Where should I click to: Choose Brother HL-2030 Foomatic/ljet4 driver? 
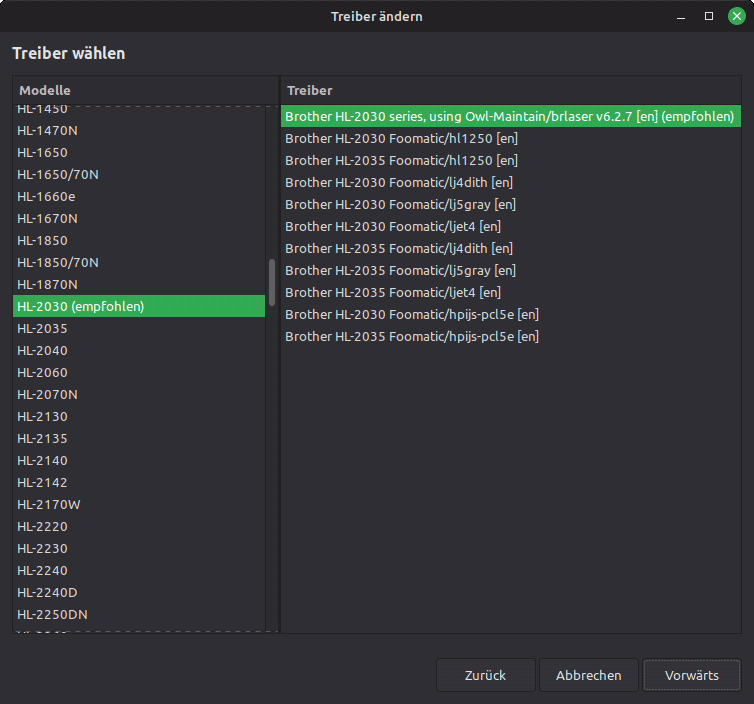(511, 226)
